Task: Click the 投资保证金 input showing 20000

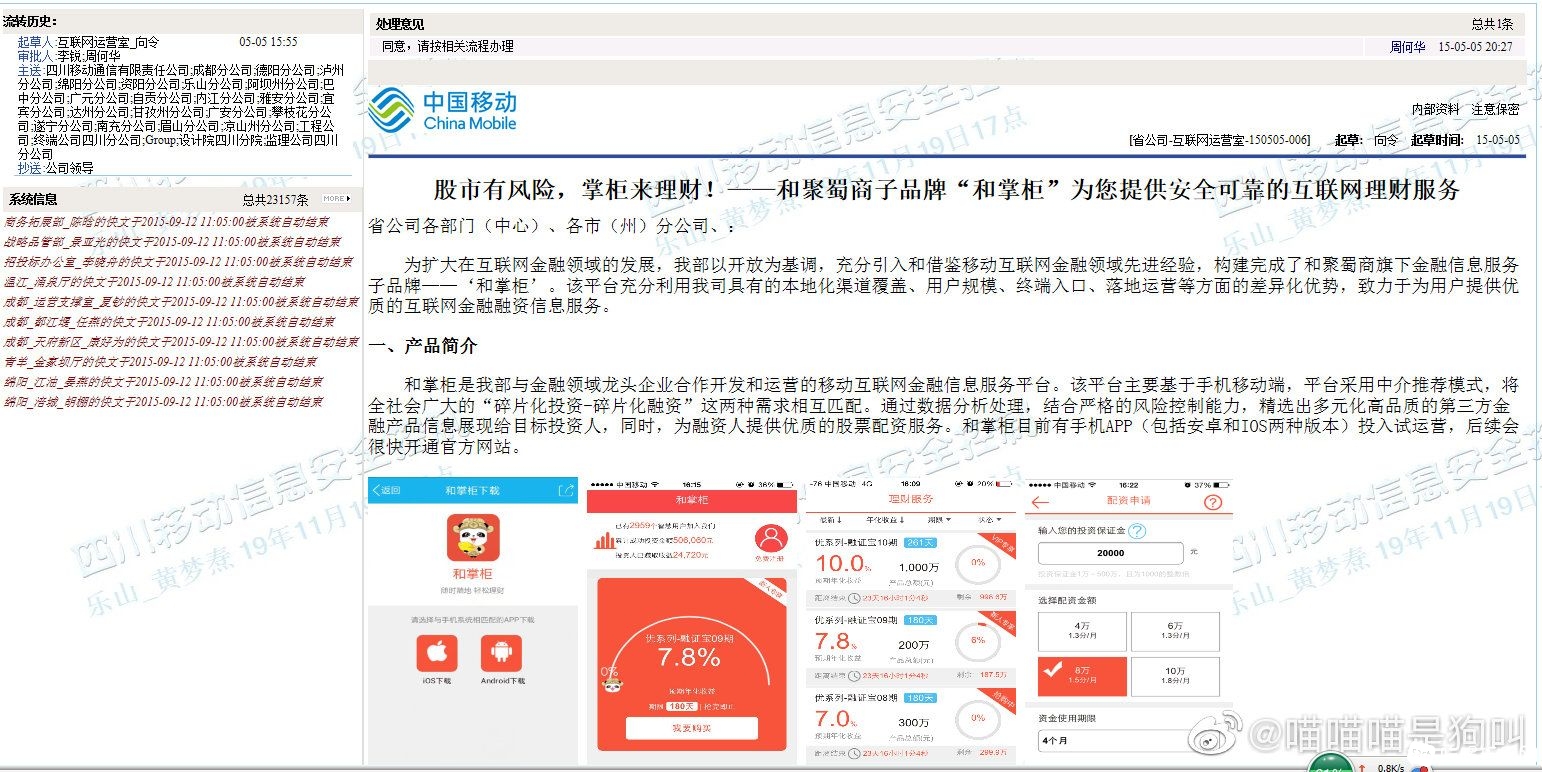Action: pyautogui.click(x=1111, y=553)
